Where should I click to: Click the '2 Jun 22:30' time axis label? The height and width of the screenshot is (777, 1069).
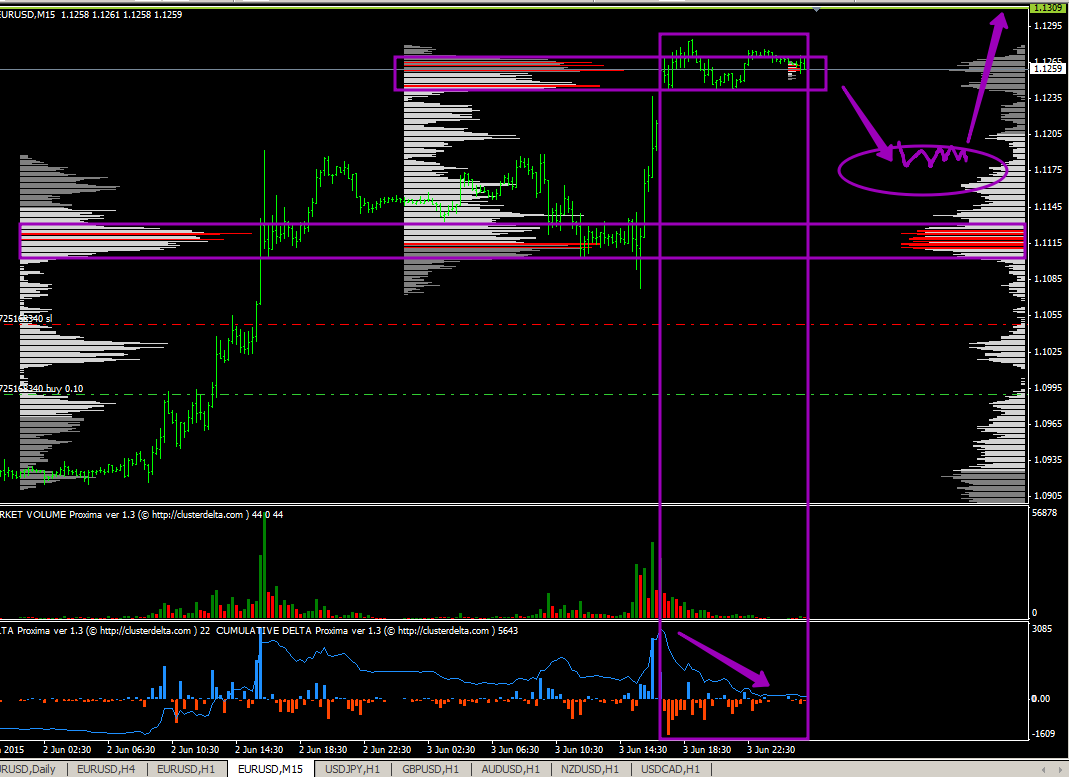pos(387,750)
